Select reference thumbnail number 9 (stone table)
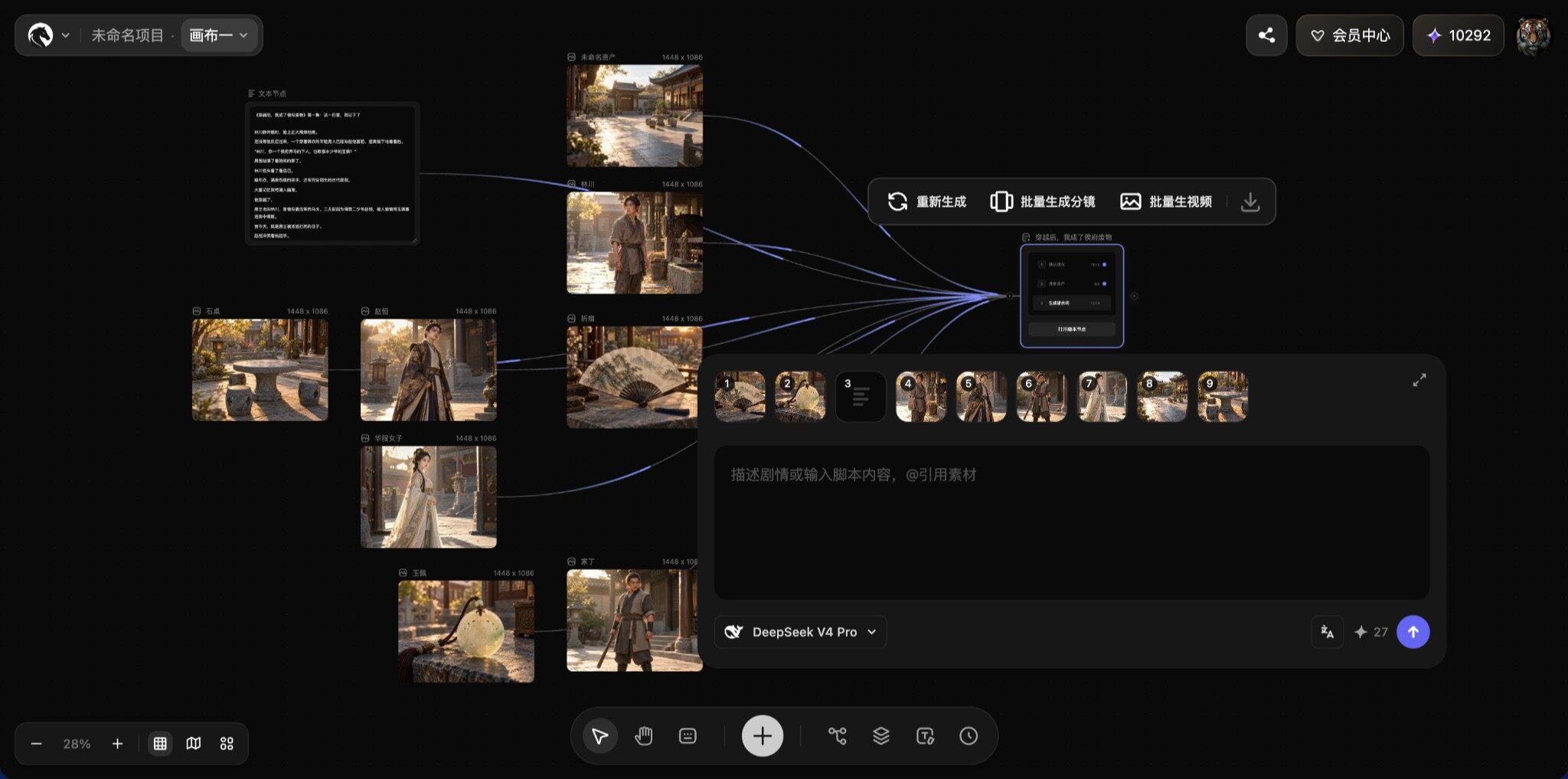 click(x=1223, y=397)
